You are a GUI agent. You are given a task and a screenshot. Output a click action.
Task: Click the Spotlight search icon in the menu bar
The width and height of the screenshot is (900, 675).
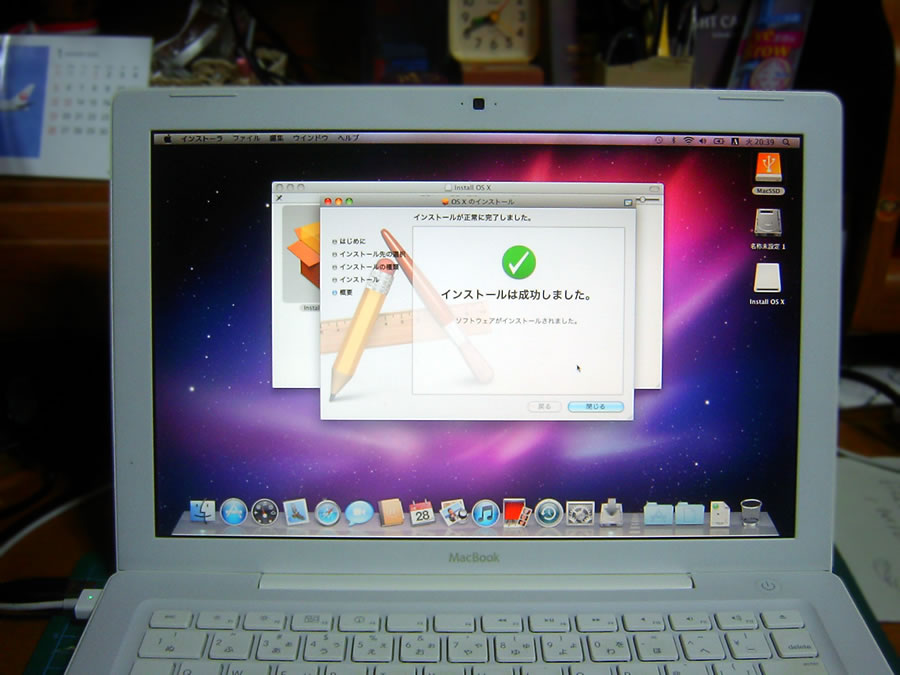click(x=786, y=142)
